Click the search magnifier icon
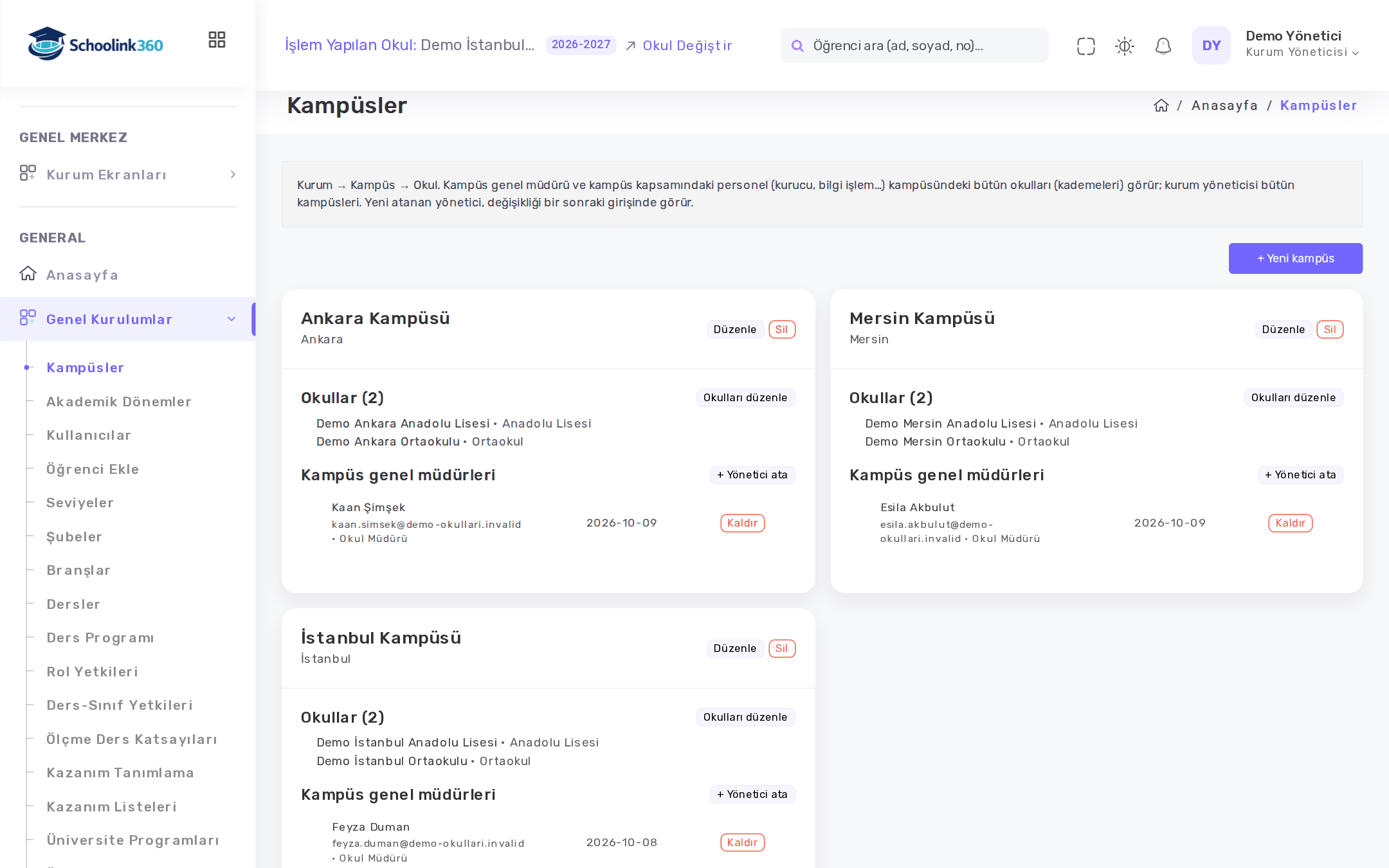This screenshot has width=1389, height=868. pos(797,46)
